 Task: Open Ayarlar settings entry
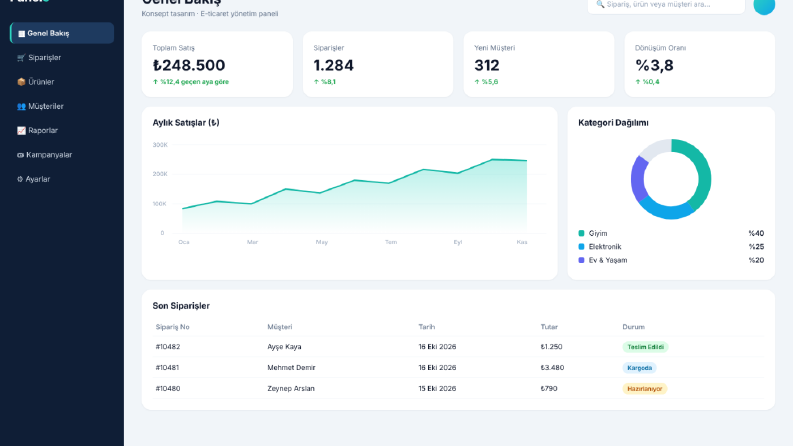point(62,179)
